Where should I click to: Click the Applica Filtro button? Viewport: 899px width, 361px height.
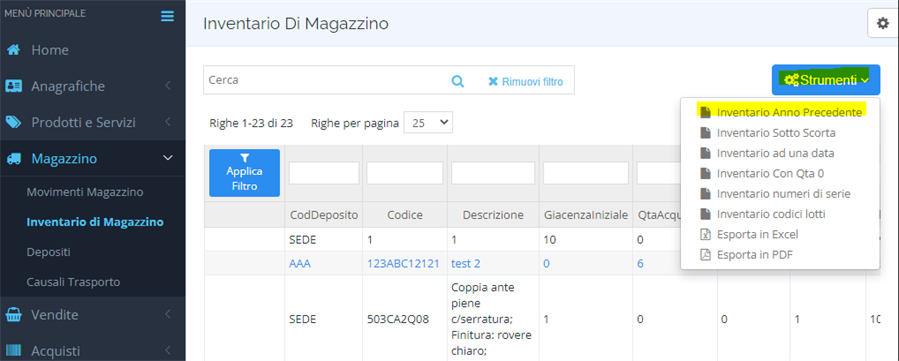(244, 172)
